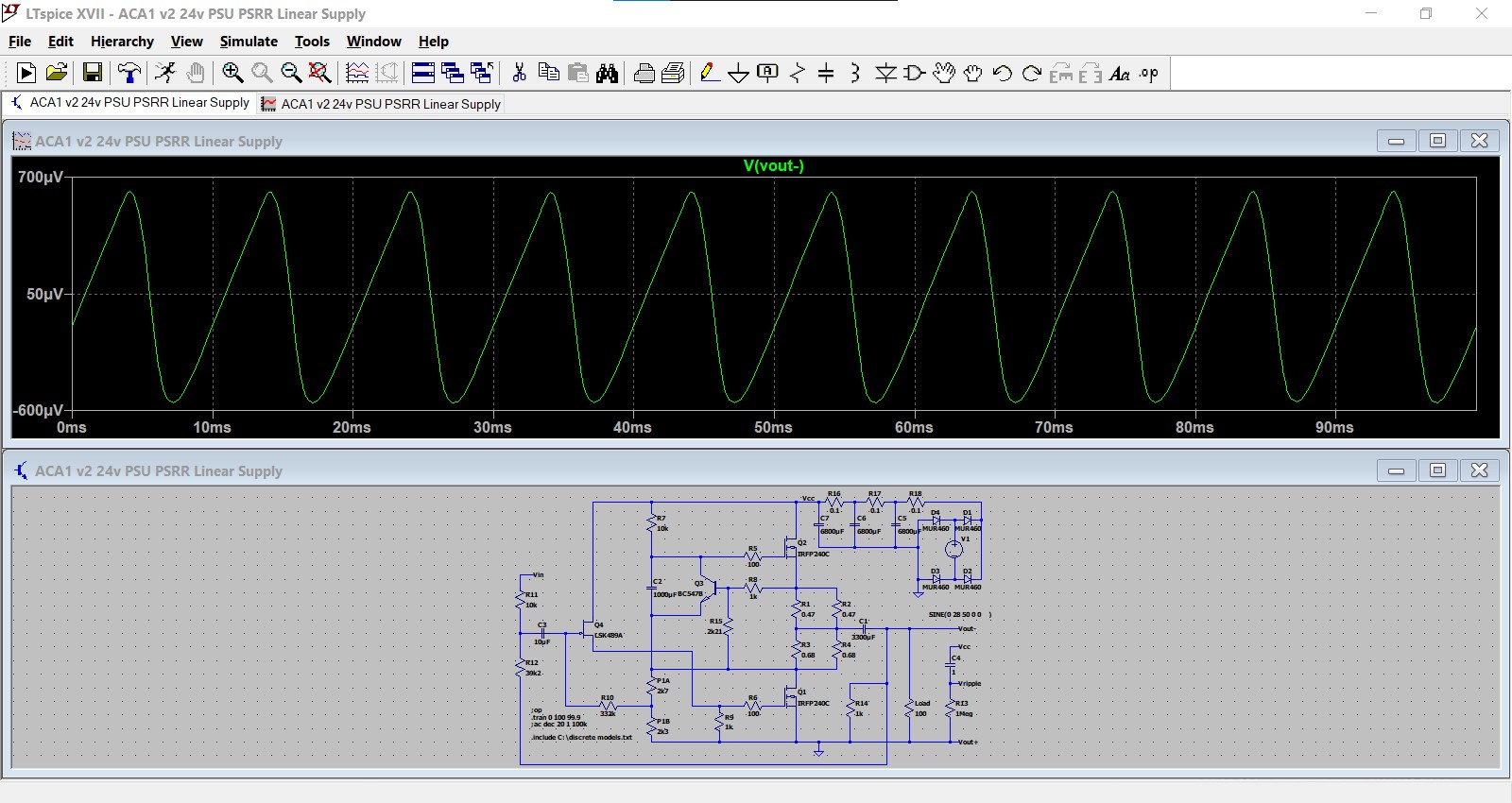1512x803 pixels.
Task: Click the Rotate toolbar icon
Action: (x=1061, y=73)
